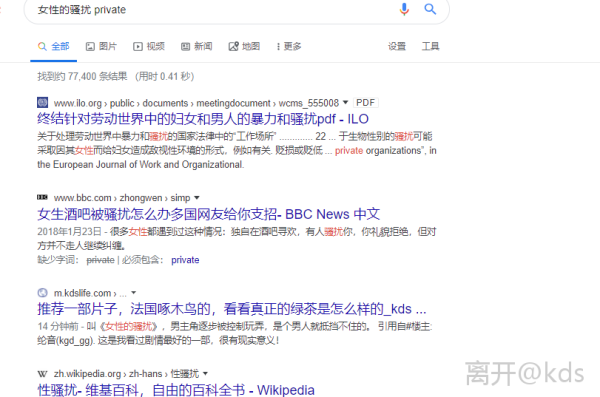
Task: Click the www.bbc.com zhongwen breadcrumb URL
Action: [122, 198]
